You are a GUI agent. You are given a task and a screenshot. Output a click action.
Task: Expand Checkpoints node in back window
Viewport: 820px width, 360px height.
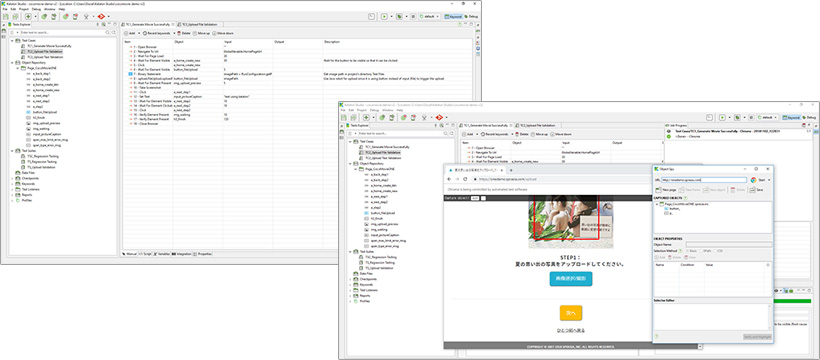(12, 178)
